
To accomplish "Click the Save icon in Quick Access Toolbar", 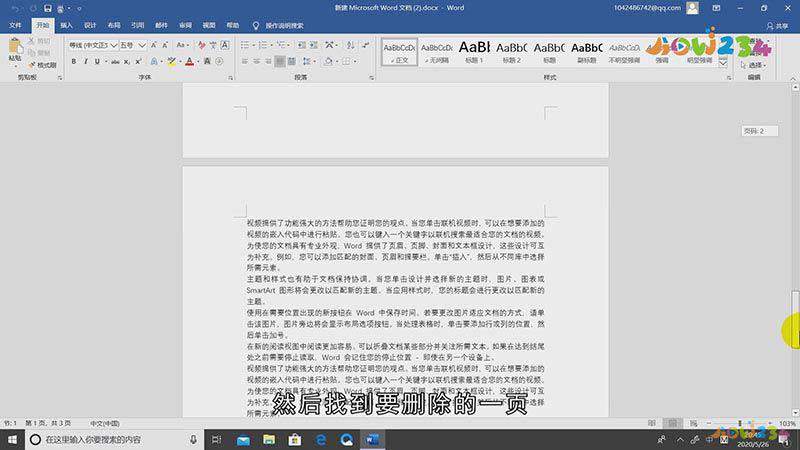I will click(47, 8).
